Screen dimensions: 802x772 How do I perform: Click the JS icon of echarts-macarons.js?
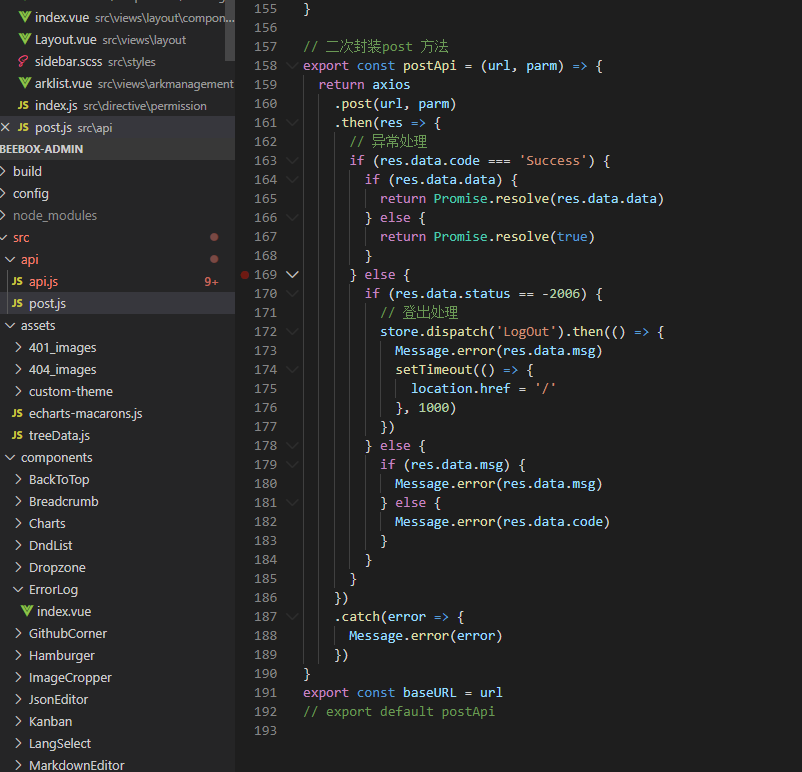pyautogui.click(x=17, y=414)
